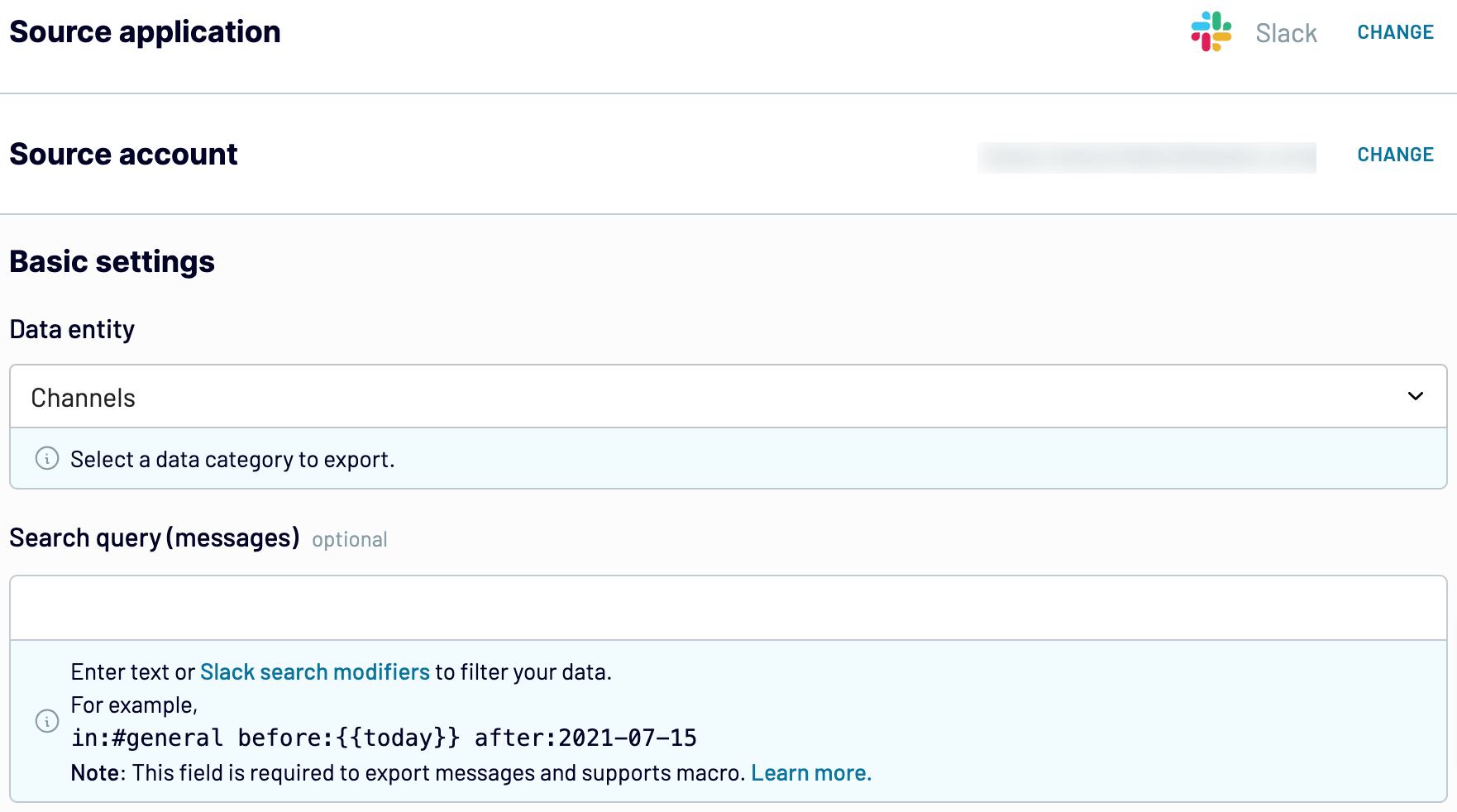1457x812 pixels.
Task: Change the source application
Action: pos(1395,32)
